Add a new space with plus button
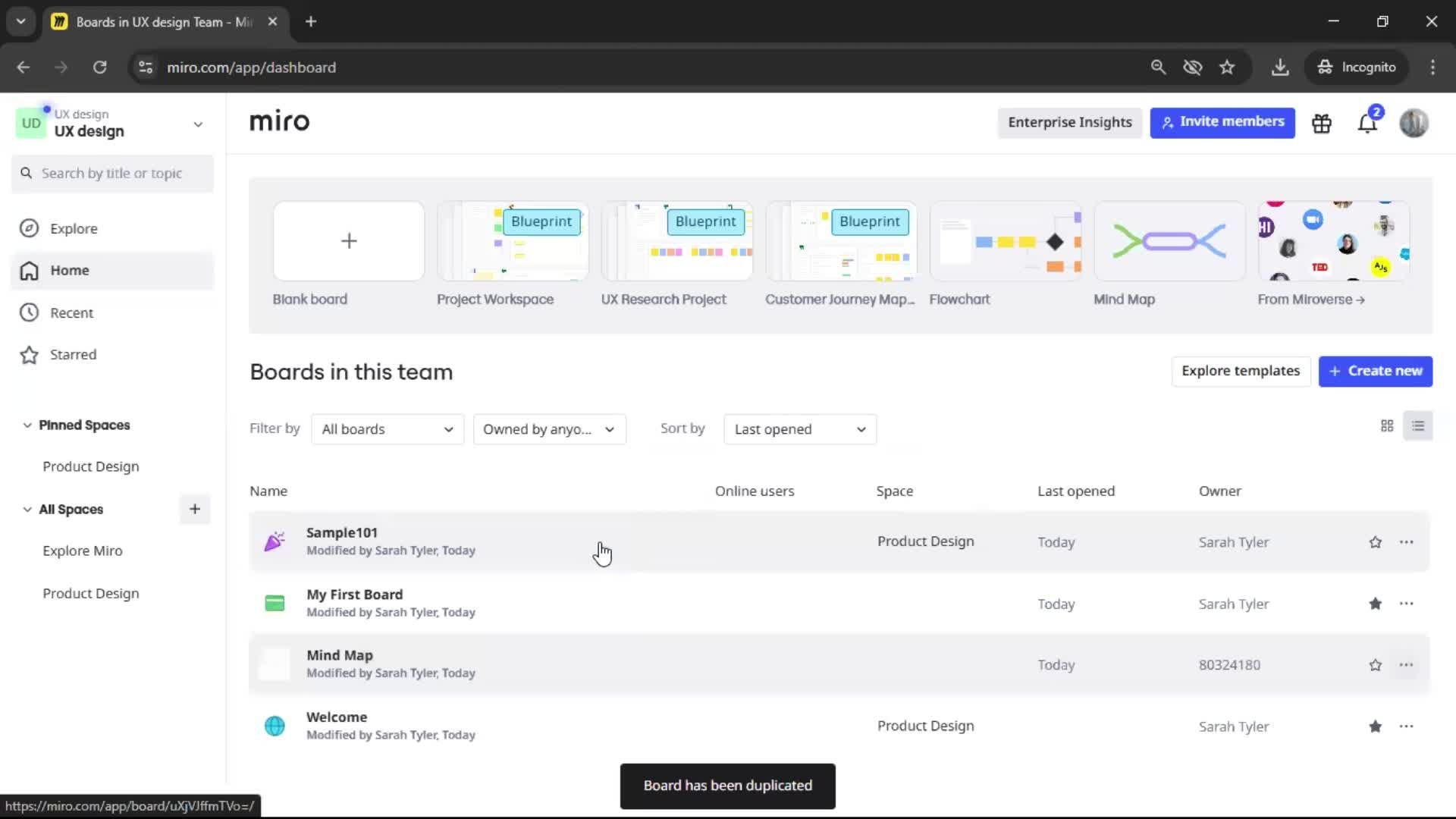 pos(195,510)
